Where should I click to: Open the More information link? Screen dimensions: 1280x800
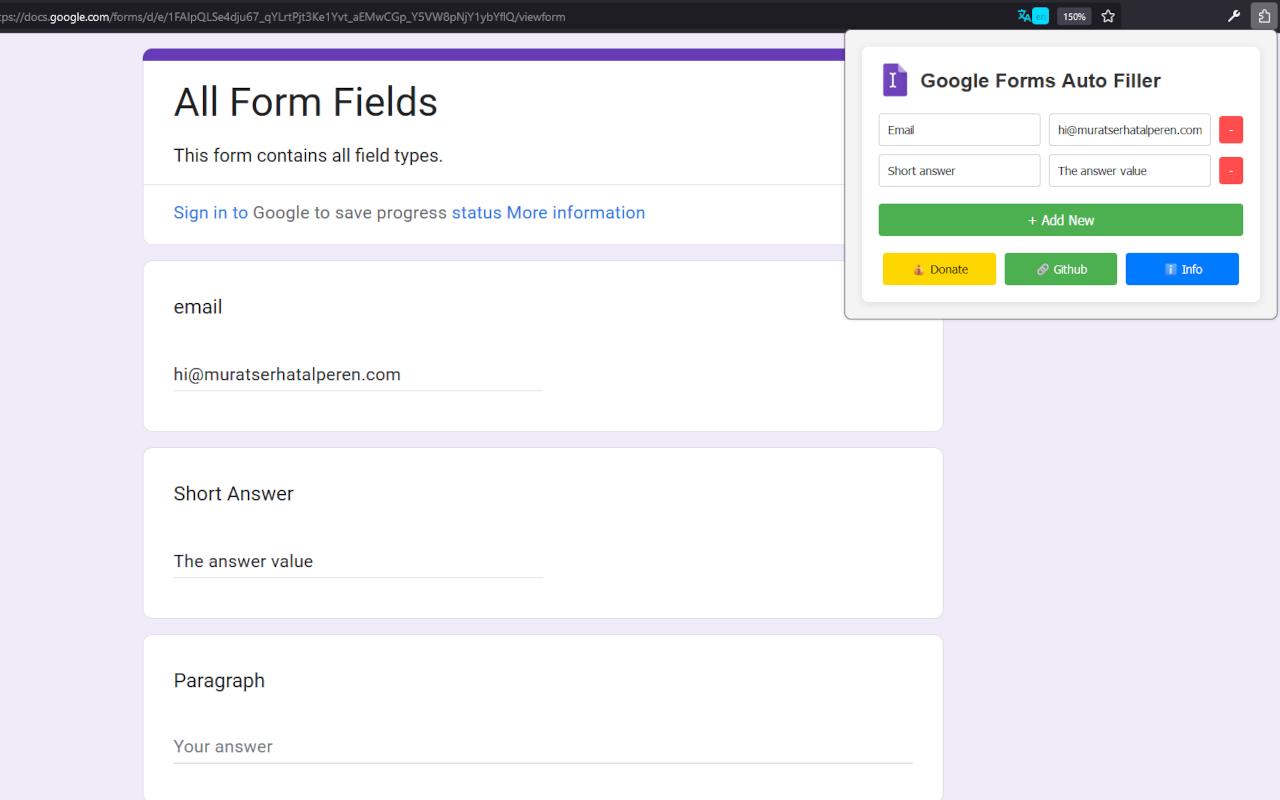point(575,212)
